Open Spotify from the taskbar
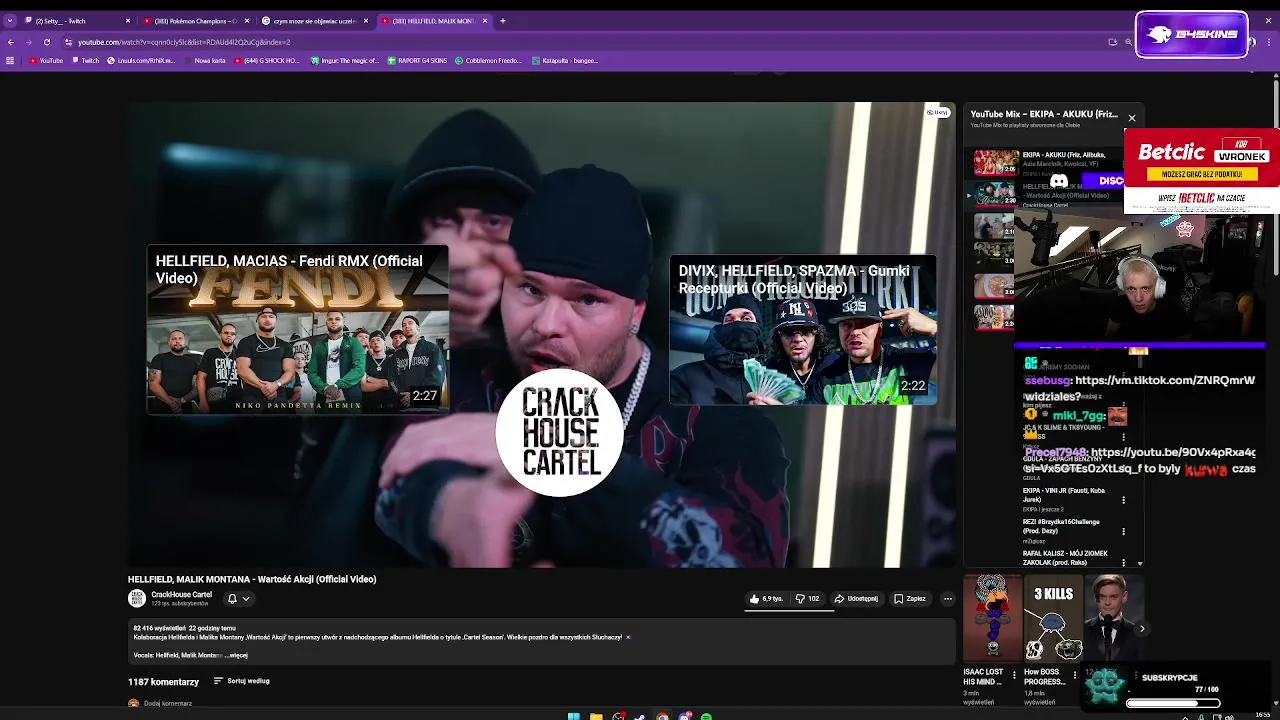 (x=706, y=716)
